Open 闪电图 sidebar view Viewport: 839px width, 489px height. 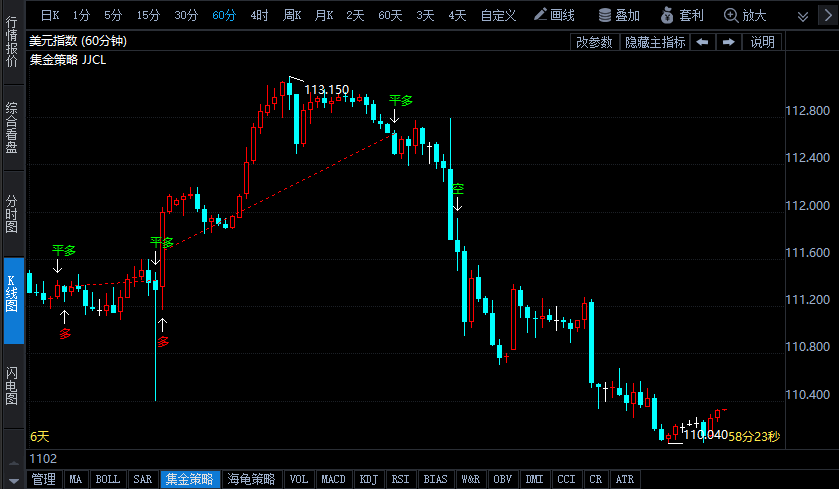click(x=12, y=386)
